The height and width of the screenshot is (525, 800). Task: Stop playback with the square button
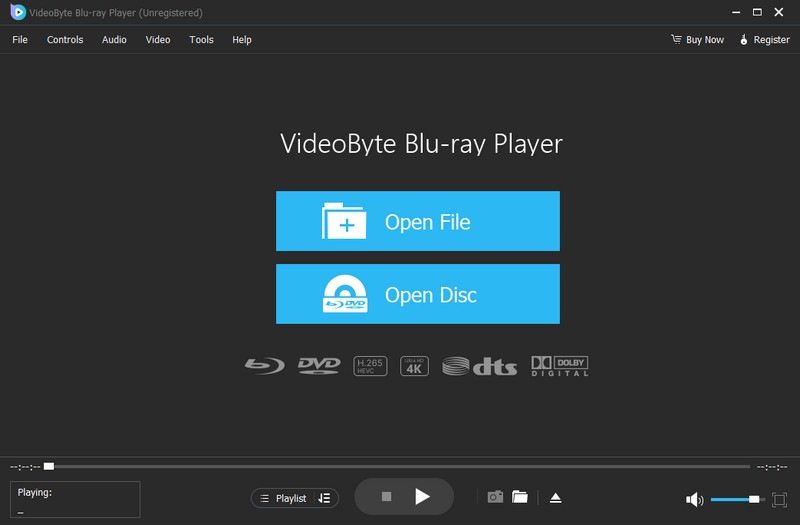[x=387, y=496]
